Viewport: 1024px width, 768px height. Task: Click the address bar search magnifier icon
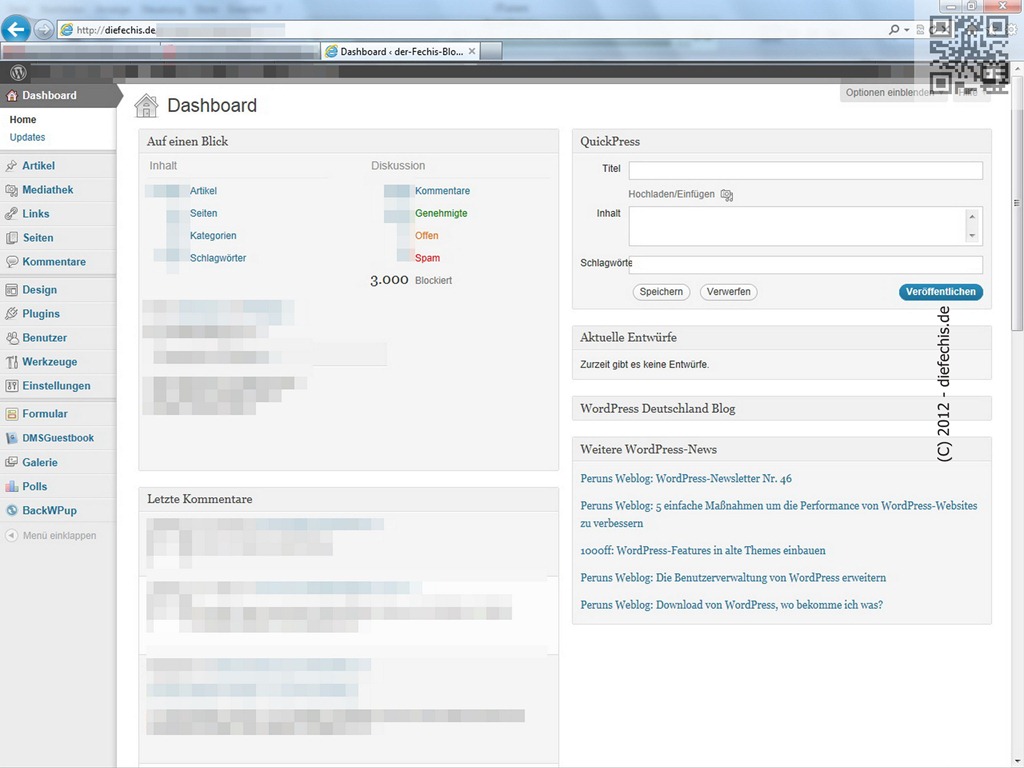click(x=893, y=29)
